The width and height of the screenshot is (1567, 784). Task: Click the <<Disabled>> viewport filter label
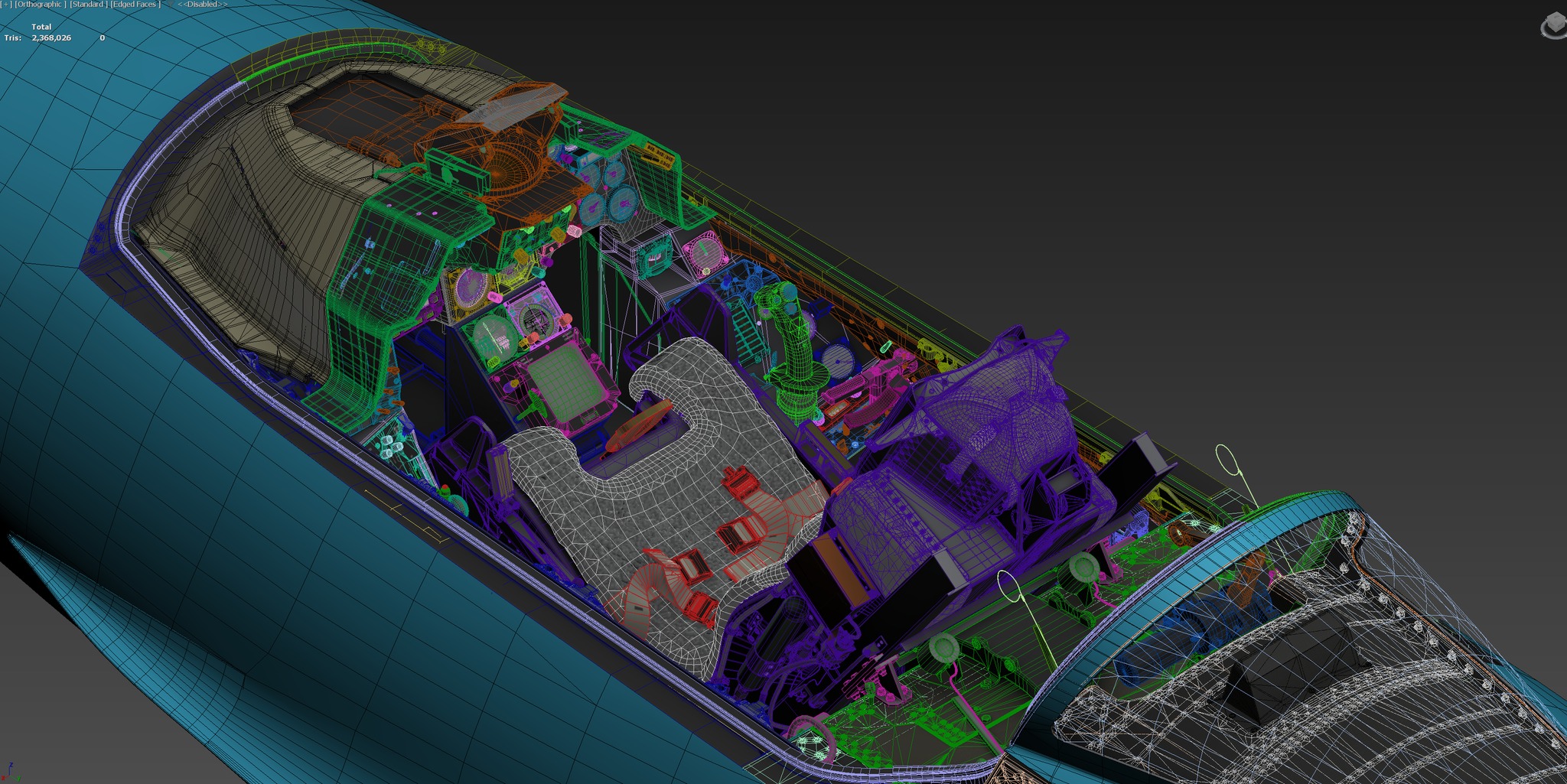(203, 5)
